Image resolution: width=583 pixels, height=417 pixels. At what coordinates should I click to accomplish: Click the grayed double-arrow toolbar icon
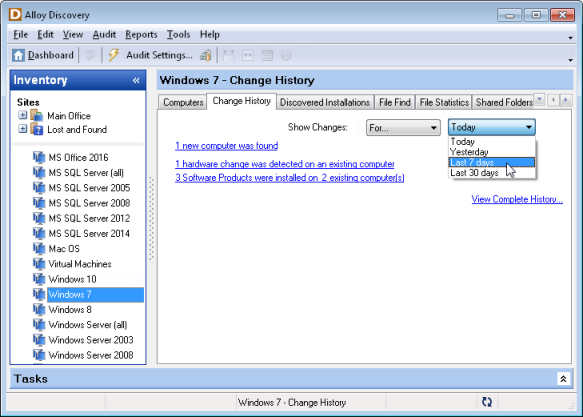pos(248,55)
